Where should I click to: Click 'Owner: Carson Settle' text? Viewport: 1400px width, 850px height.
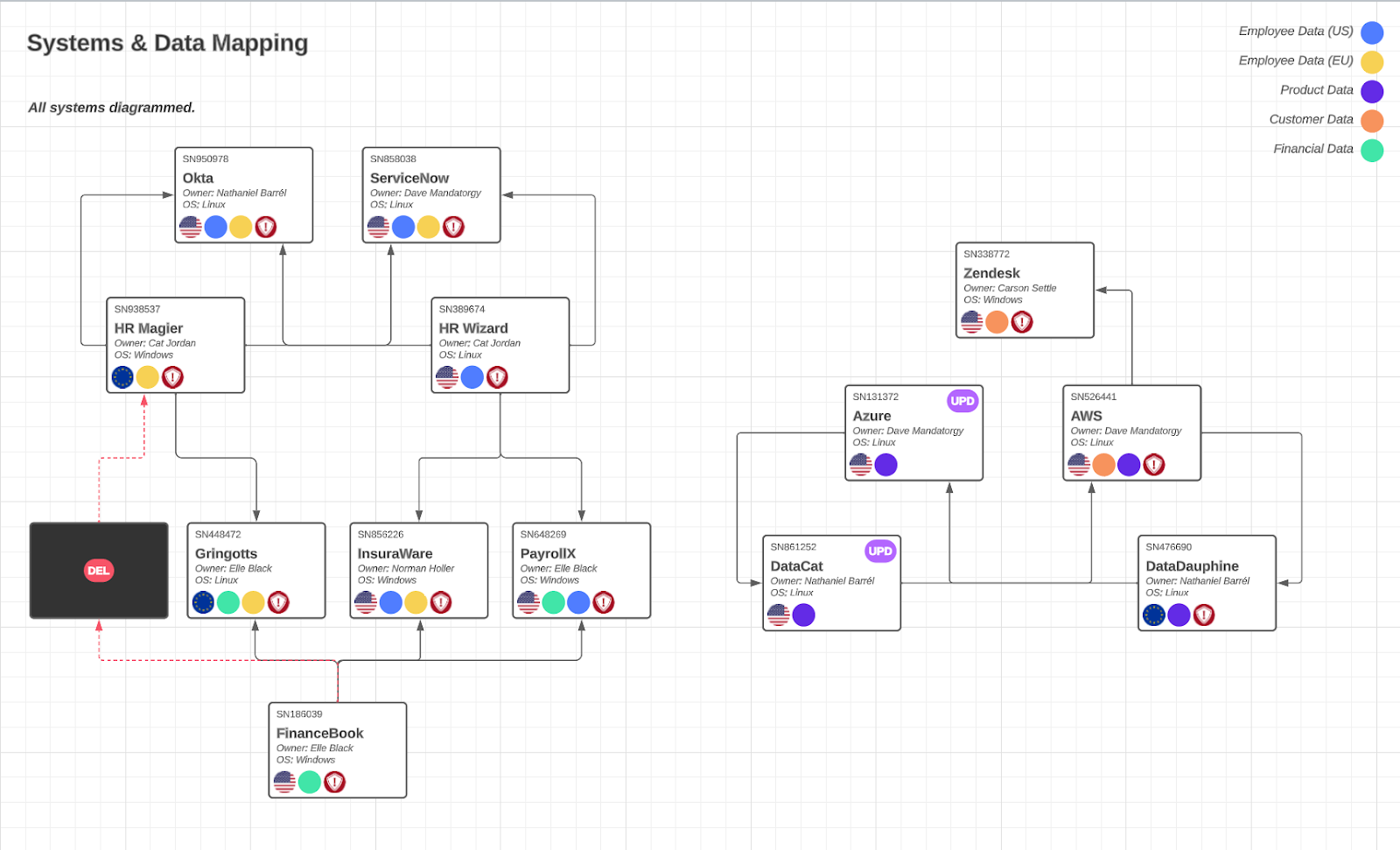click(x=1010, y=288)
